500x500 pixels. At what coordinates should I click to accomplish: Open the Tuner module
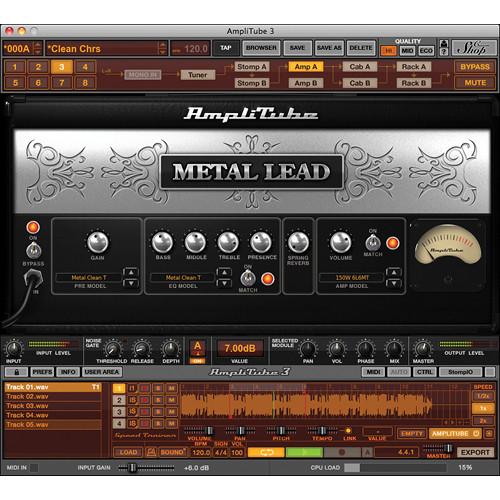click(x=198, y=75)
